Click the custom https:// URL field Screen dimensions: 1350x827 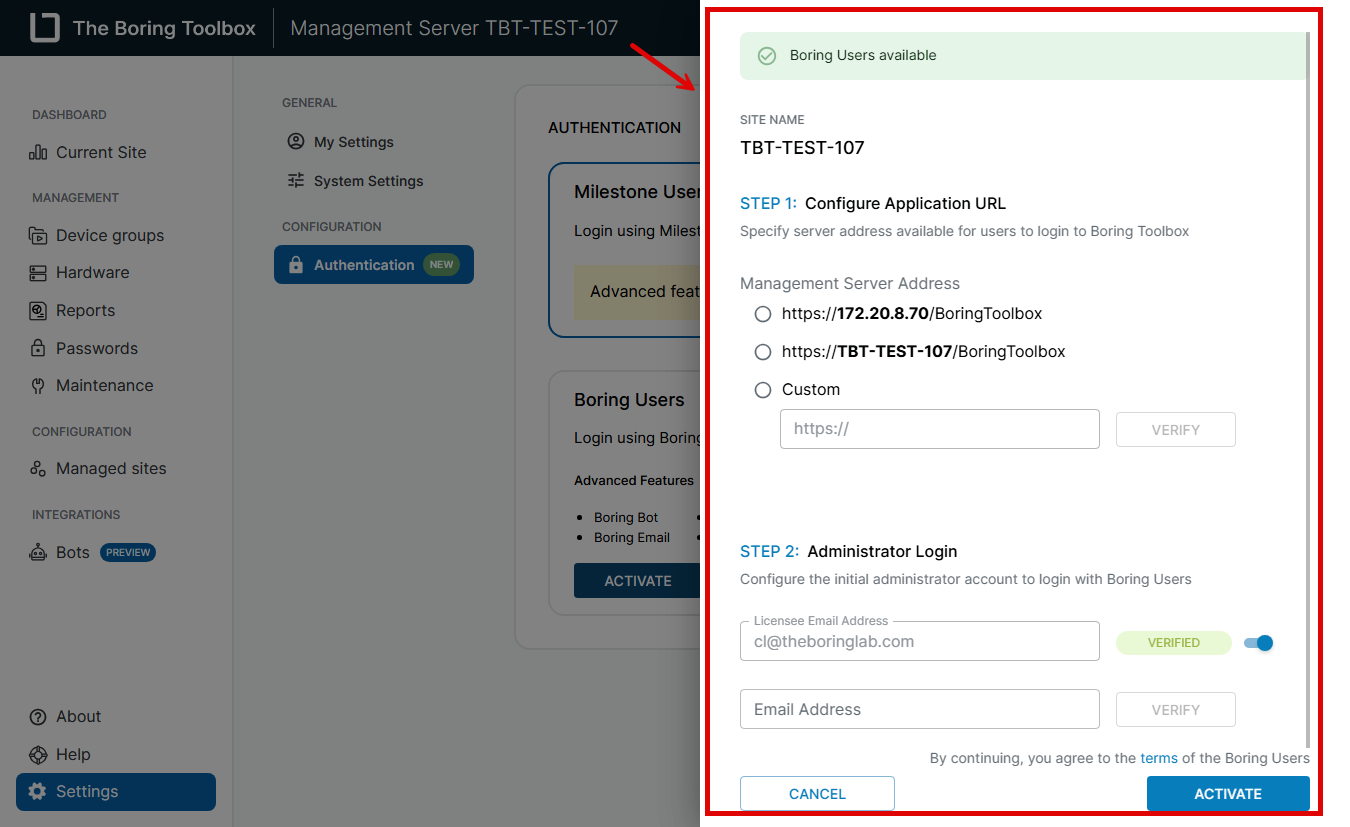[x=939, y=429]
